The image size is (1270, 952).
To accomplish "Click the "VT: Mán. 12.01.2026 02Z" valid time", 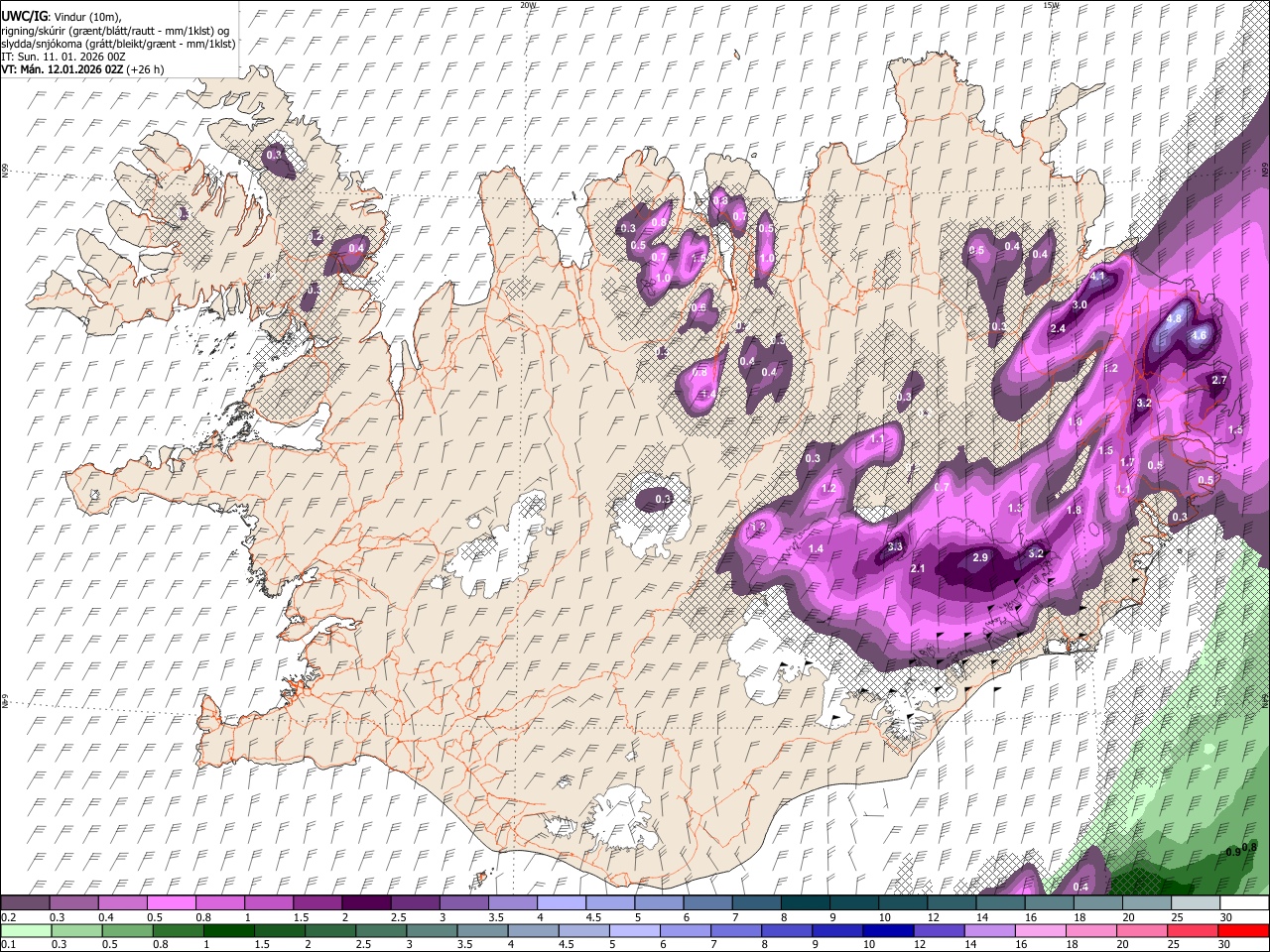I will coord(63,69).
